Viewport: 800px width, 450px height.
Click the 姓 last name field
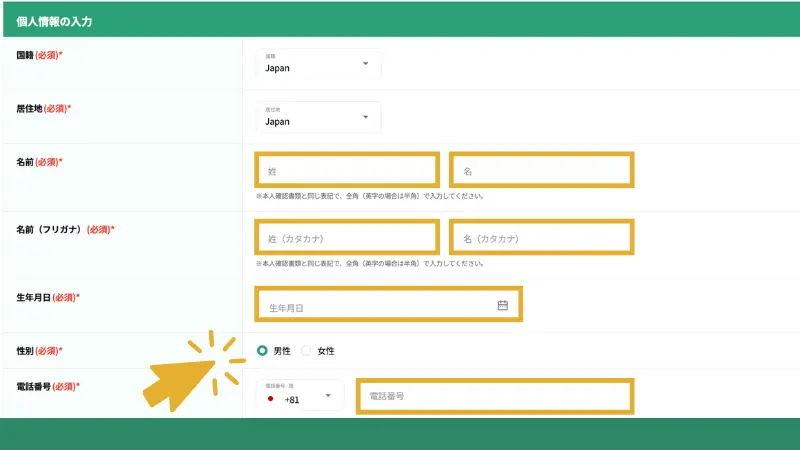click(x=347, y=170)
